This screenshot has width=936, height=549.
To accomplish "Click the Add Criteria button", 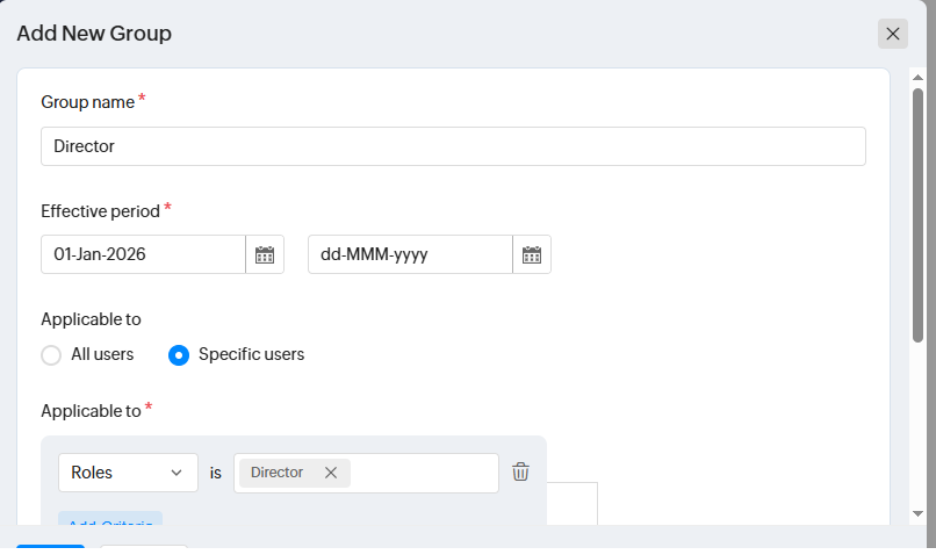I will [110, 520].
